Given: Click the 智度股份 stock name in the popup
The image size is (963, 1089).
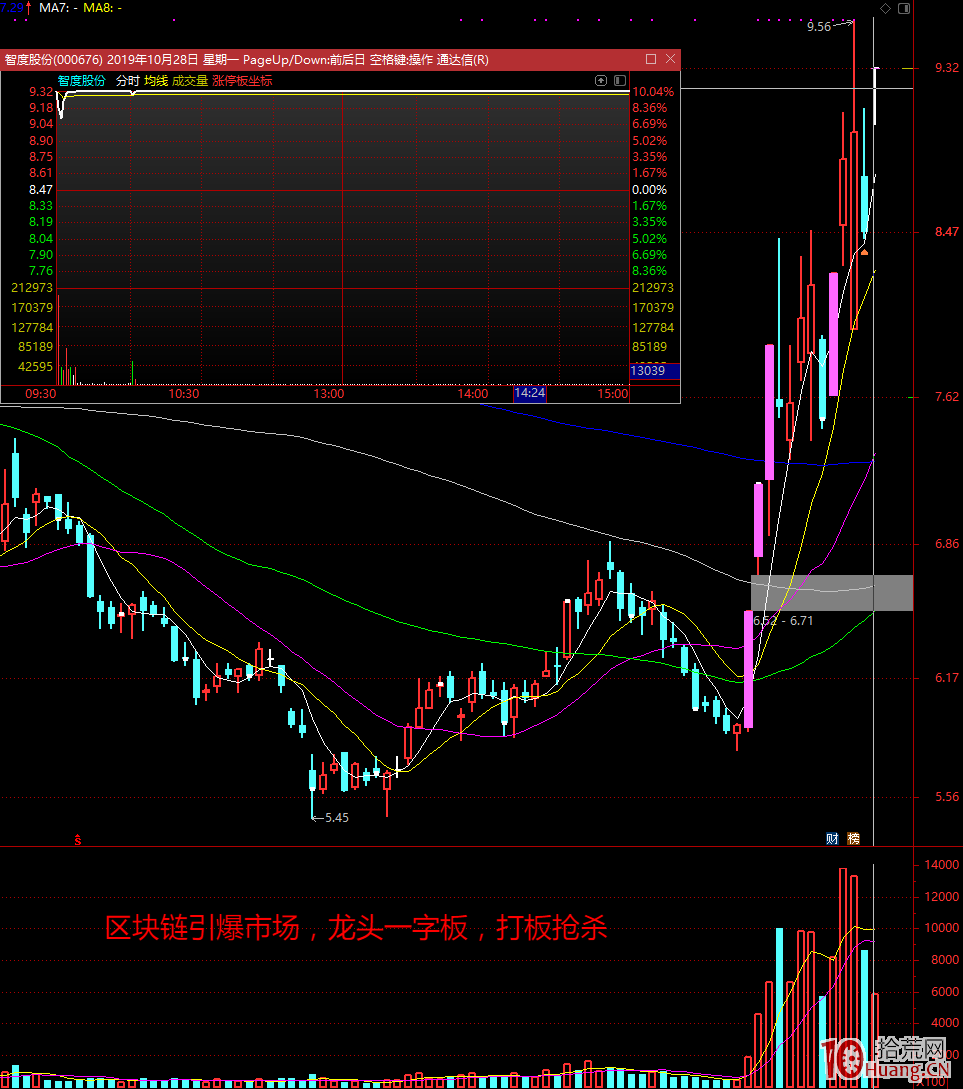Looking at the screenshot, I should (x=81, y=81).
